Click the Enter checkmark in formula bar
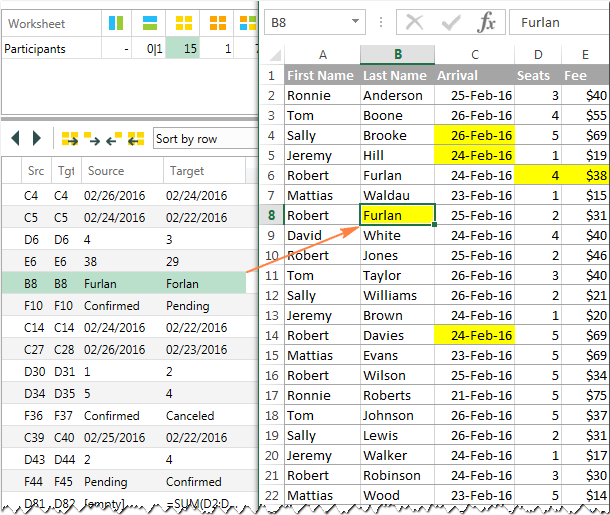This screenshot has width=610, height=515. [x=451, y=22]
